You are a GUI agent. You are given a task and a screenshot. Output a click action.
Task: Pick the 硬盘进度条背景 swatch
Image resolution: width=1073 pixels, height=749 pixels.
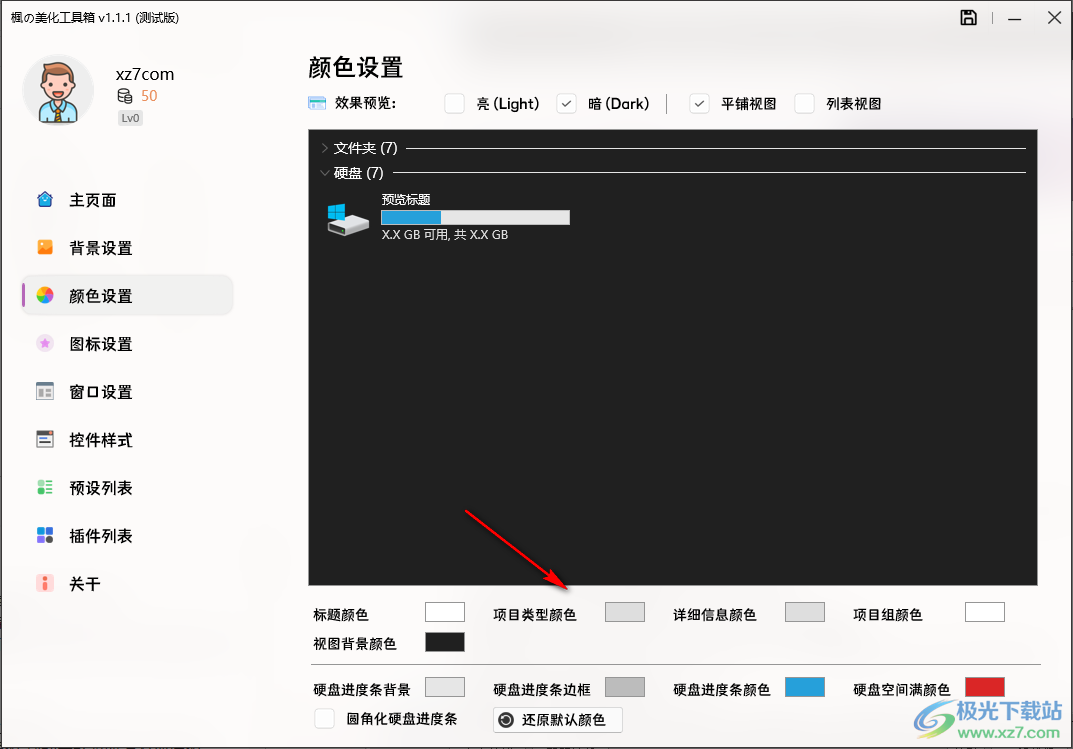pyautogui.click(x=445, y=687)
